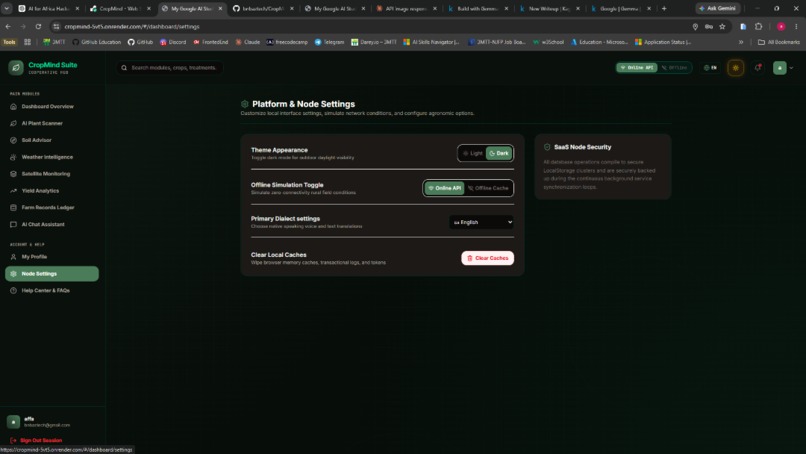Open the notifications bell icon

(x=758, y=67)
